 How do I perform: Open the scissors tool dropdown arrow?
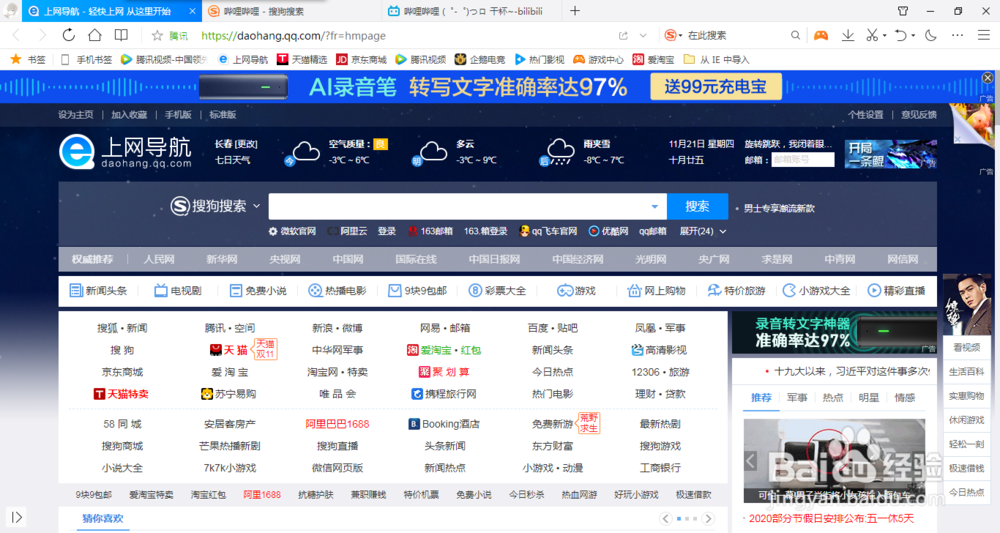click(885, 36)
